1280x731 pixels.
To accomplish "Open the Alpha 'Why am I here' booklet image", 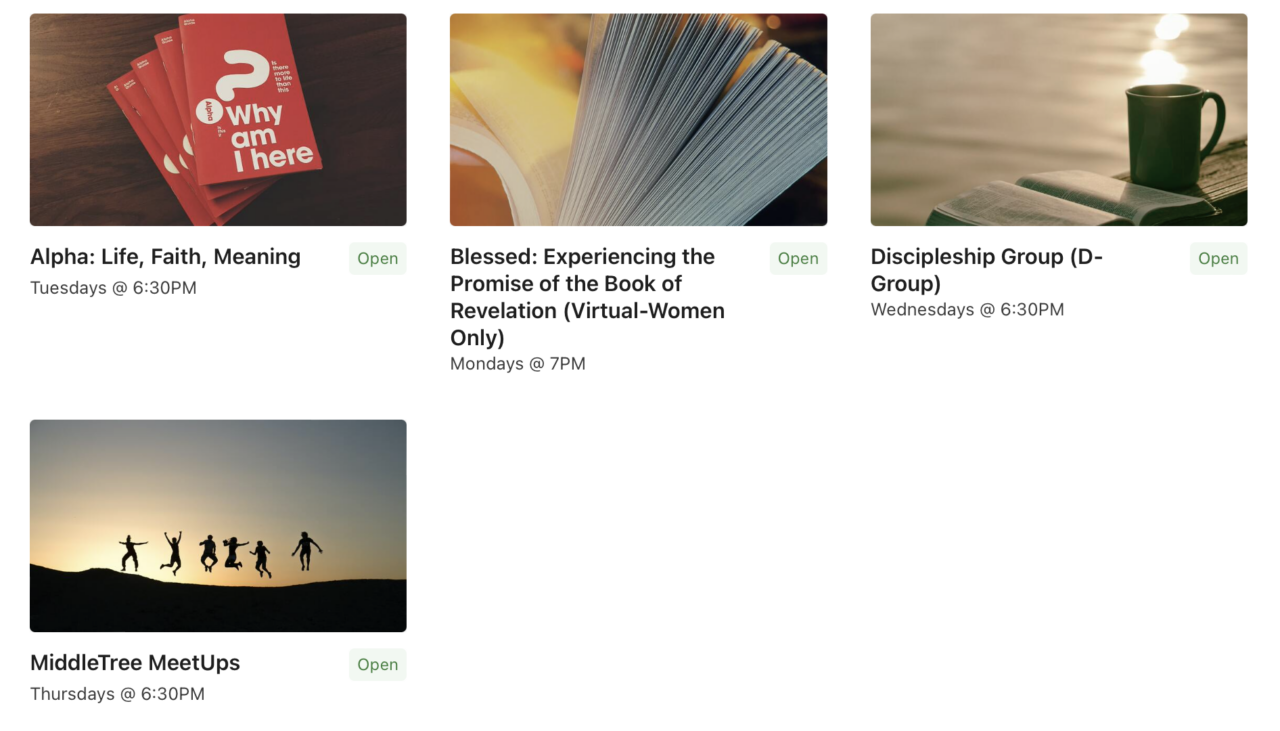I will (218, 120).
